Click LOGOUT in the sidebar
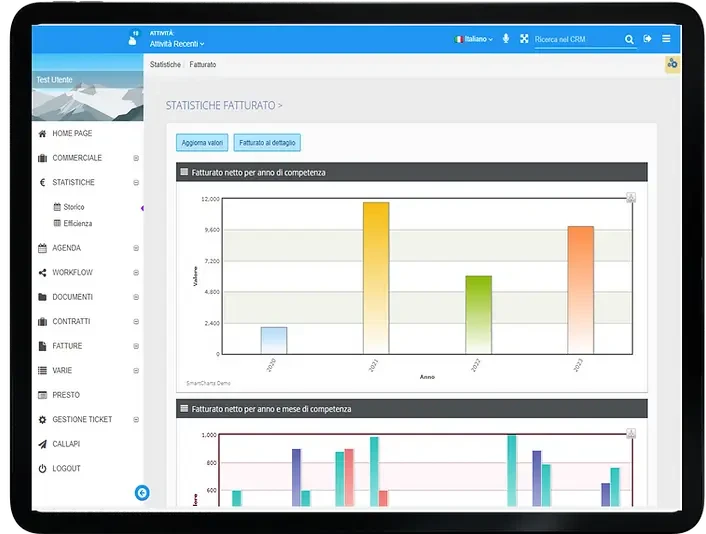 pos(66,469)
